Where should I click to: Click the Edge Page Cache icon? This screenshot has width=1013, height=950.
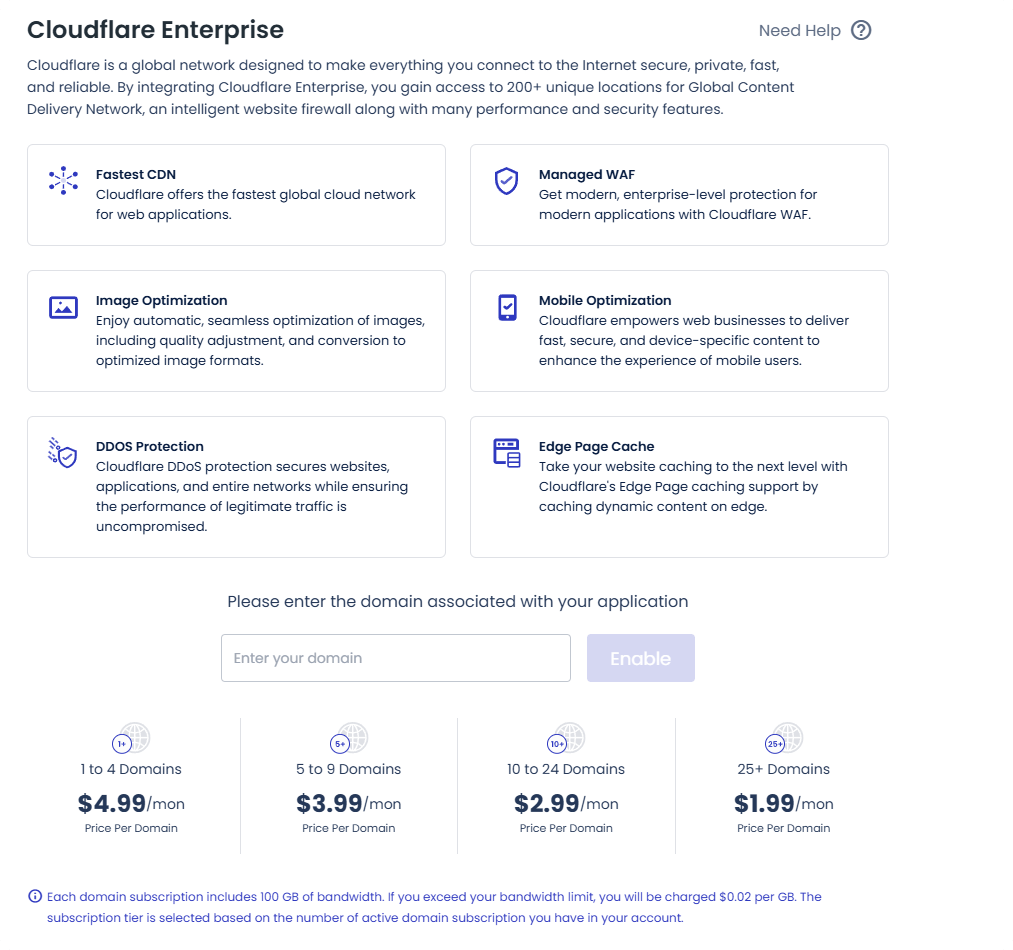pos(507,452)
